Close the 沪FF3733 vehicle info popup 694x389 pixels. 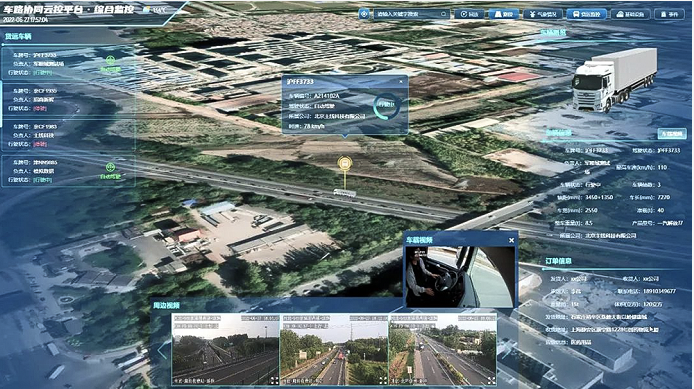(401, 81)
